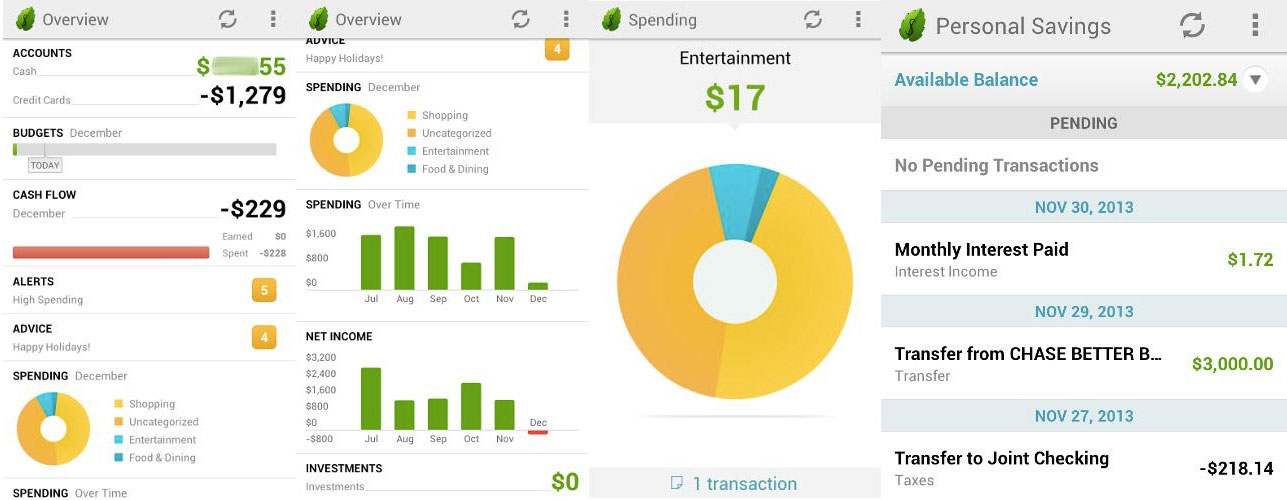Open the Transfer to Joint Checking entry
This screenshot has width=1287, height=500.
coord(1083,468)
